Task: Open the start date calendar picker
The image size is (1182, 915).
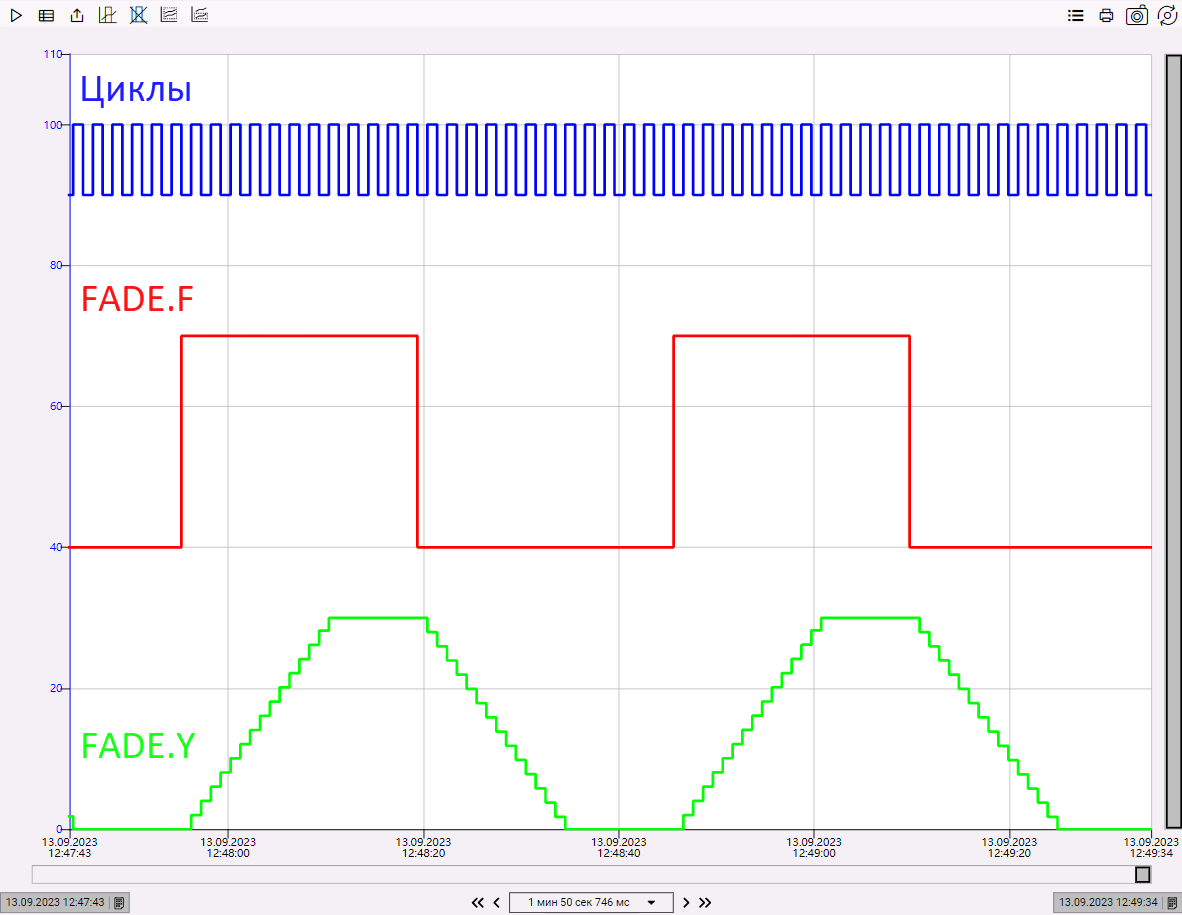Action: tap(118, 902)
